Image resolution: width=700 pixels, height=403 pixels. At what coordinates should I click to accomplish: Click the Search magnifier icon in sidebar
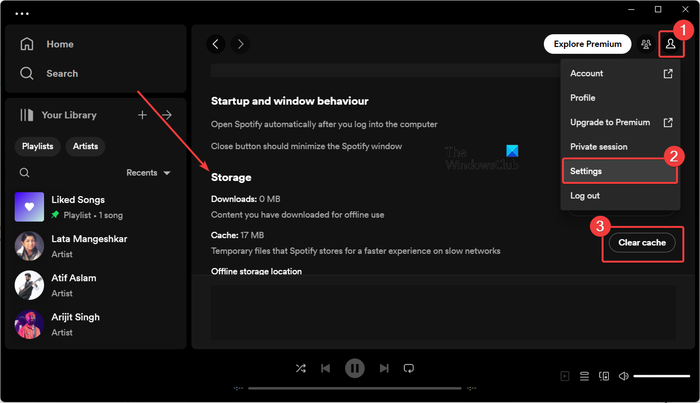(x=27, y=73)
